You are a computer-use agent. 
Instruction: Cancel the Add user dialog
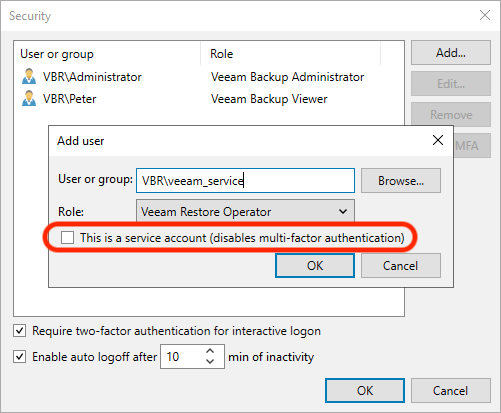(401, 265)
